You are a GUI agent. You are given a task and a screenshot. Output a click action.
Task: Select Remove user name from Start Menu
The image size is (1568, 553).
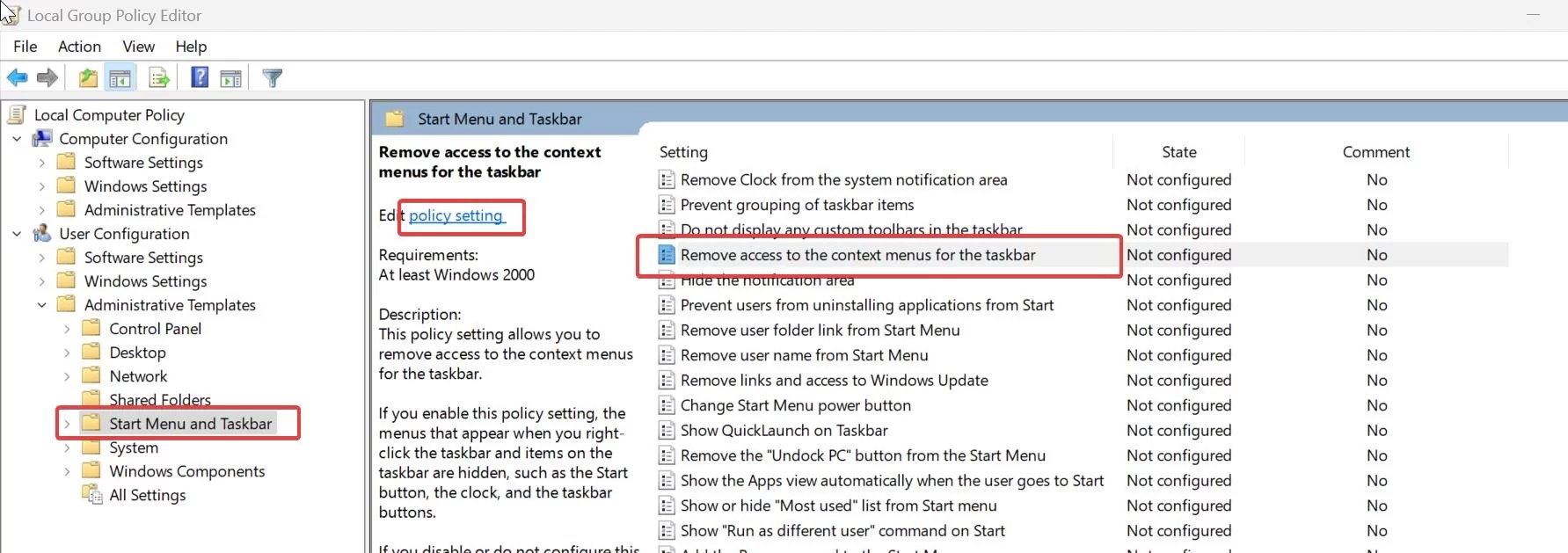(x=804, y=354)
